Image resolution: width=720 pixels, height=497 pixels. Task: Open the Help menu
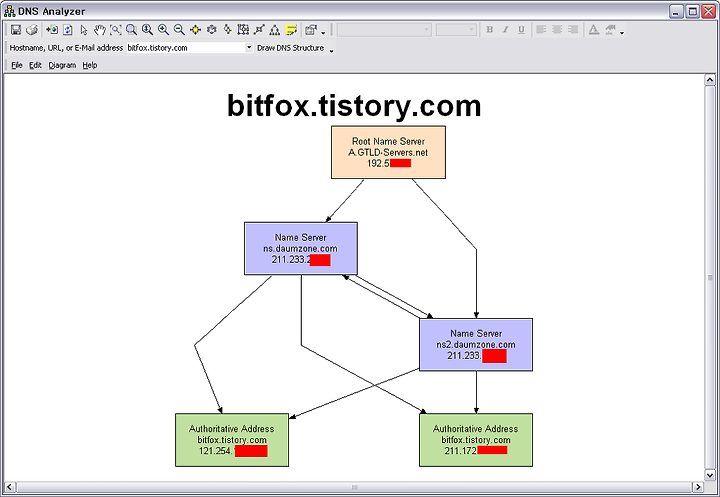[x=90, y=65]
